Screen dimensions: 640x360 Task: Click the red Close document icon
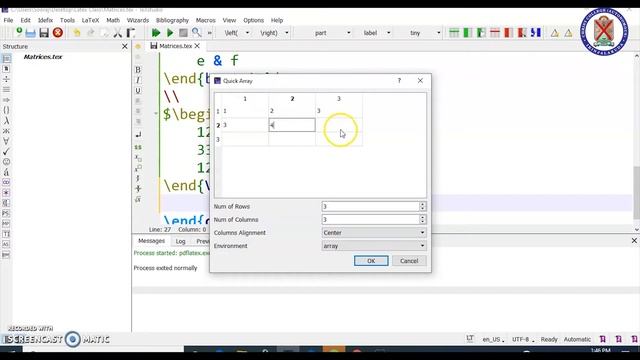pos(58,33)
